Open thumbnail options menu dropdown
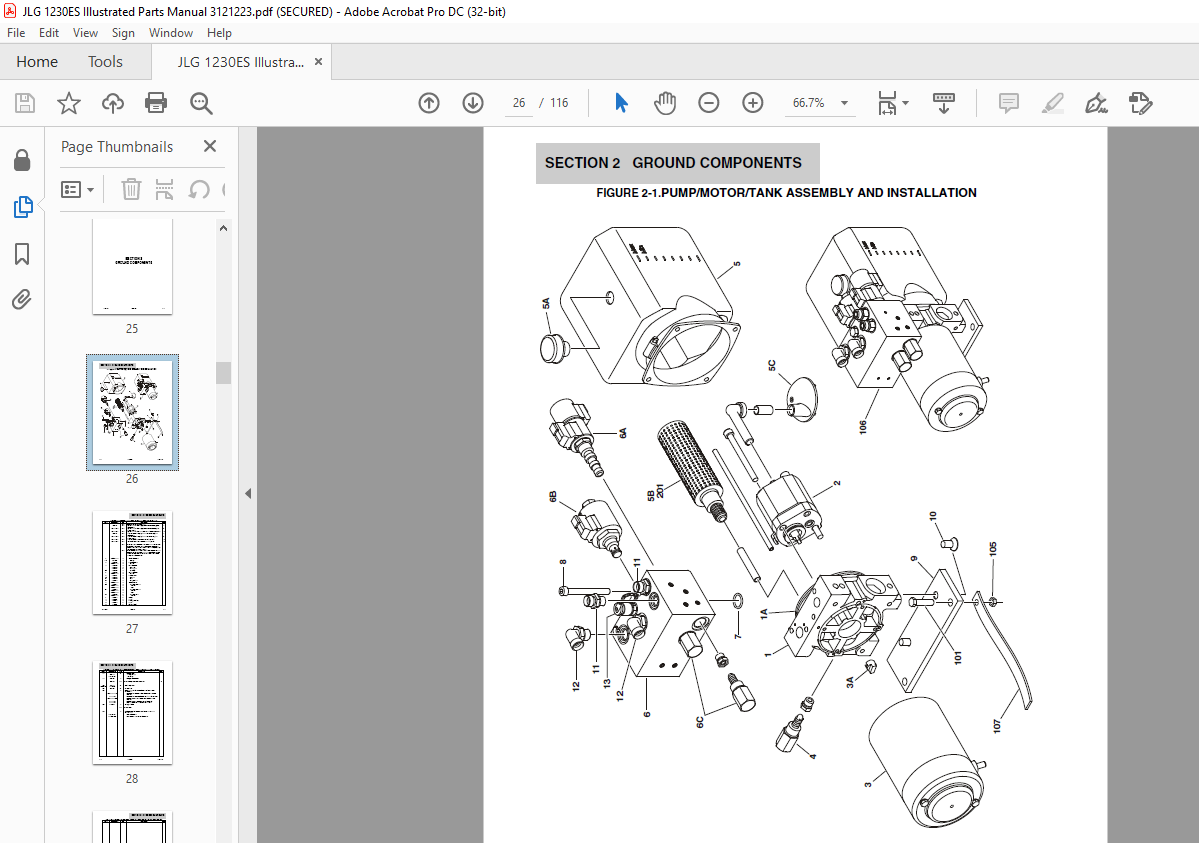 pos(77,189)
